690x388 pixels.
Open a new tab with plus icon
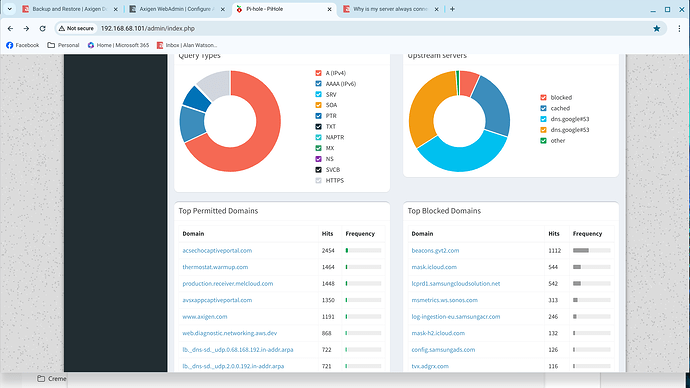coord(452,9)
